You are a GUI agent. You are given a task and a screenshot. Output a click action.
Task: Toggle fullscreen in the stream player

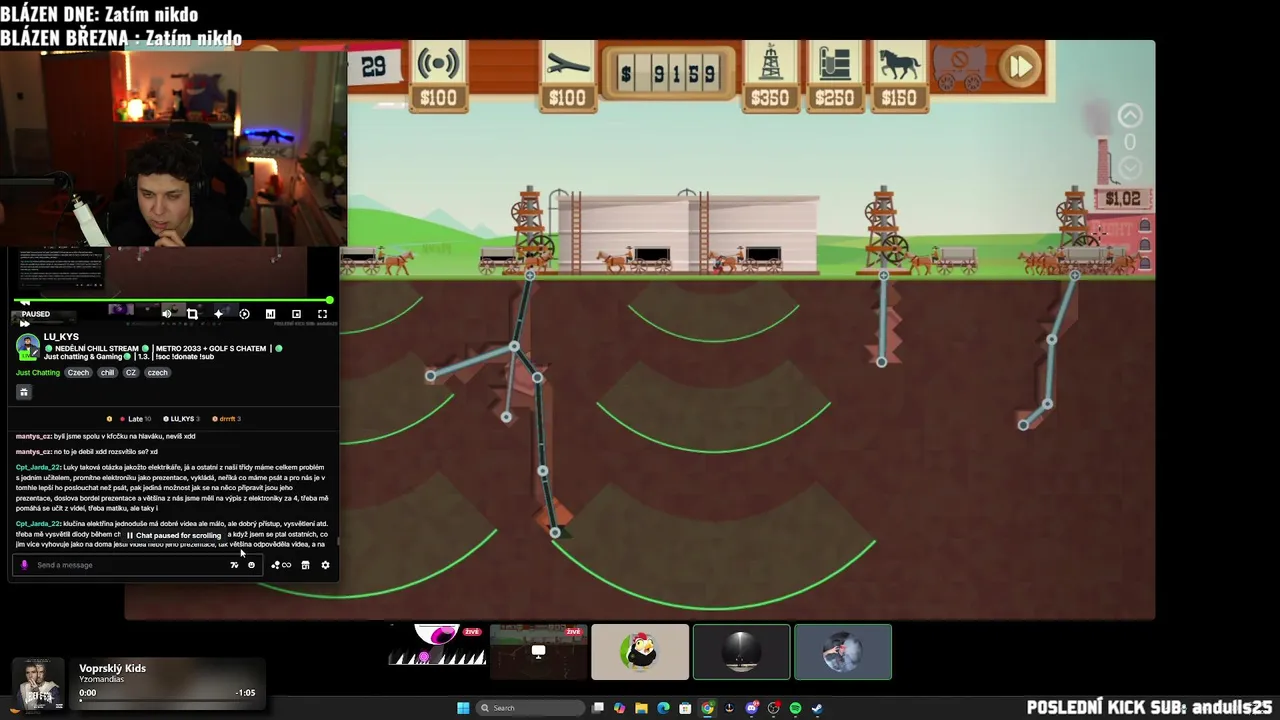322,314
